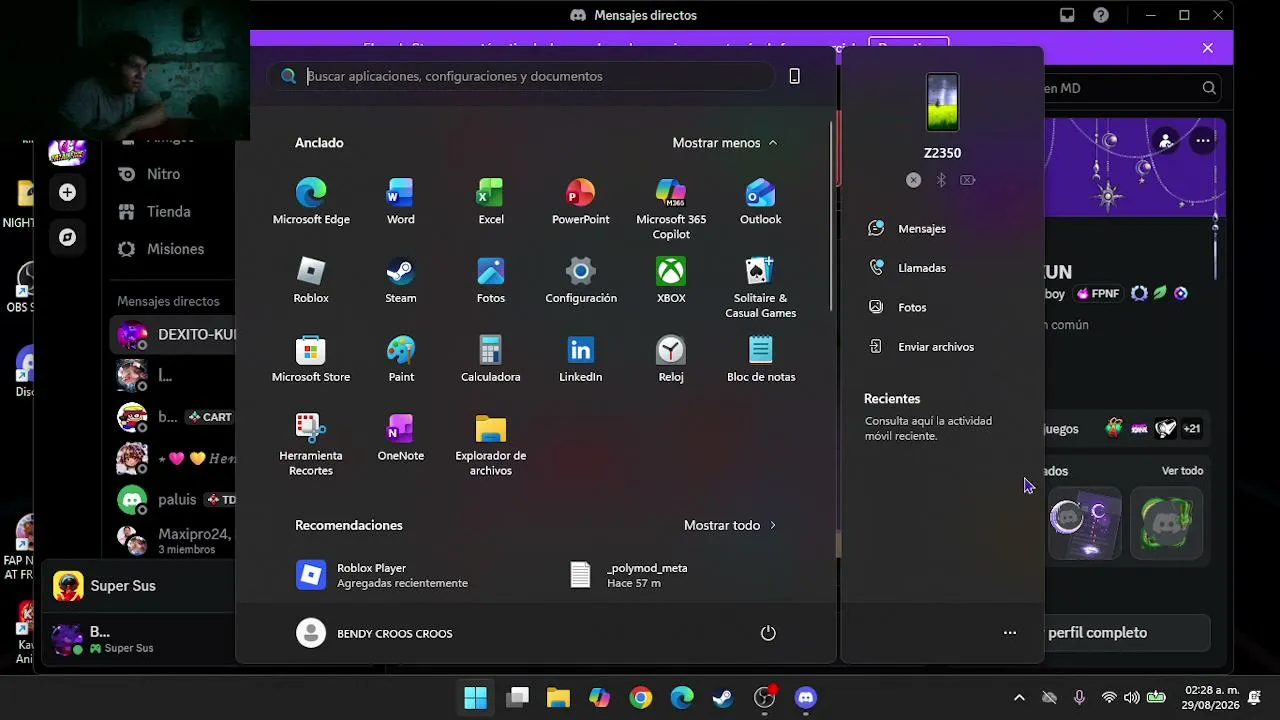
Task: Dismiss the purple Discord banner
Action: pyautogui.click(x=1208, y=48)
